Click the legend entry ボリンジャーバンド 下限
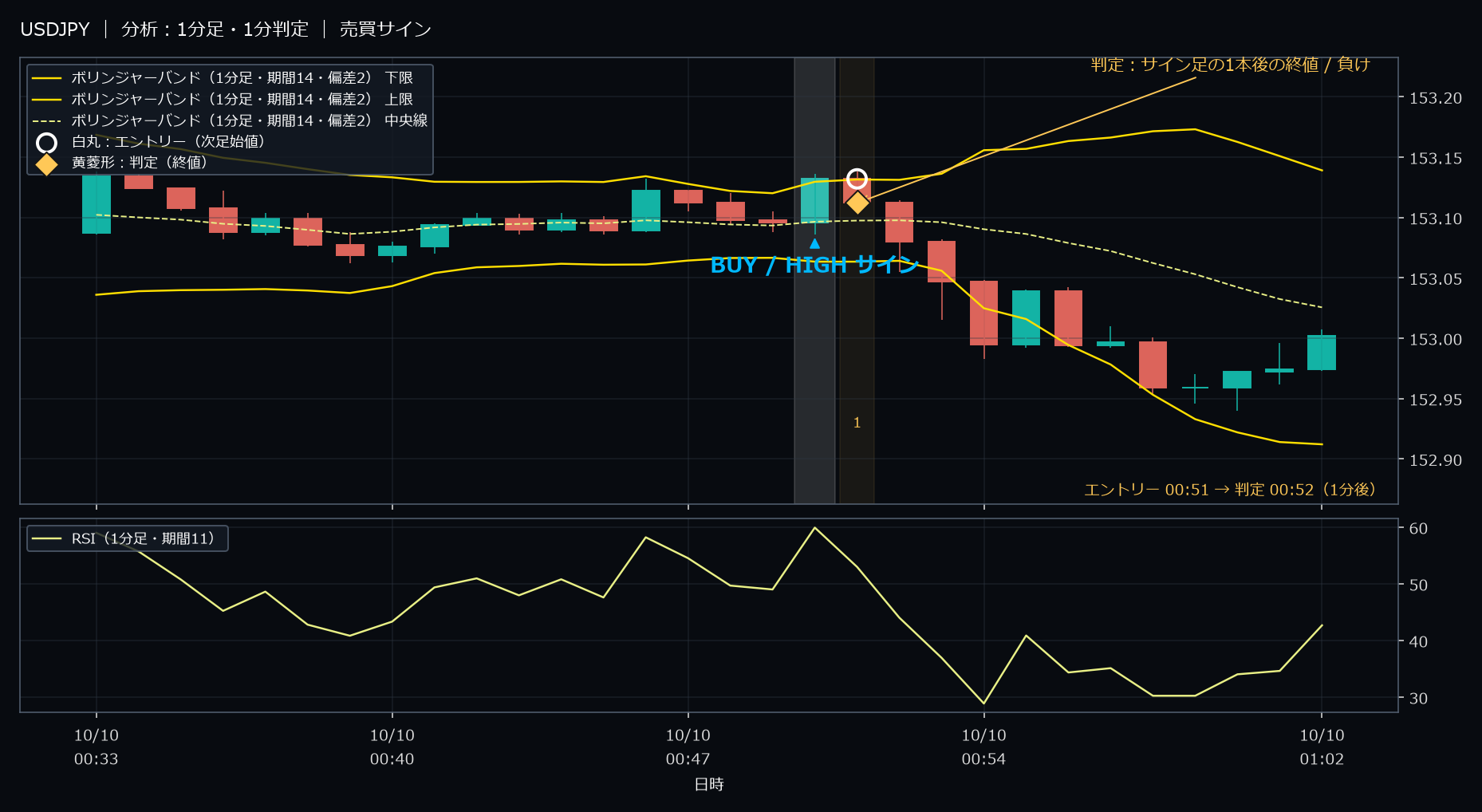Image resolution: width=1482 pixels, height=812 pixels. click(x=242, y=77)
